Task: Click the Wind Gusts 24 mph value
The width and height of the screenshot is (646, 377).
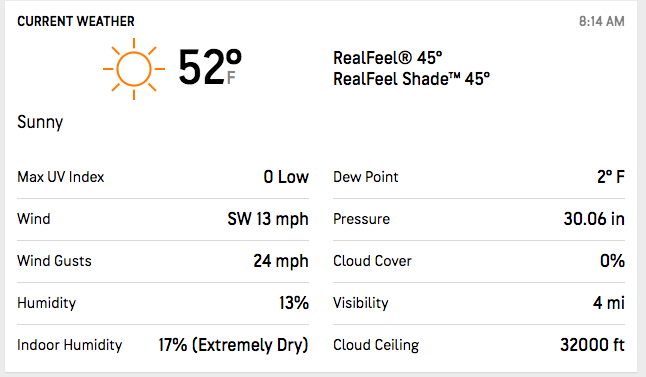Action: coord(281,261)
